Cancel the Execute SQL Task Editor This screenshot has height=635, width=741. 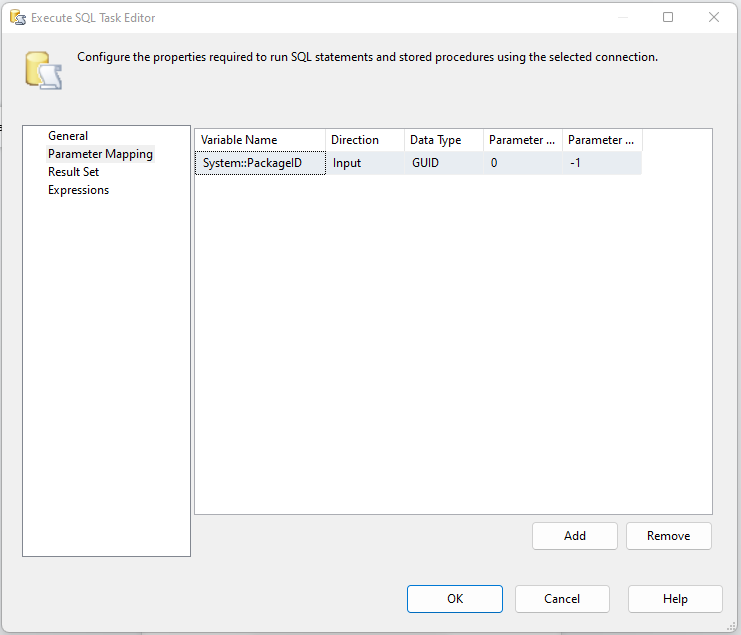coord(562,599)
